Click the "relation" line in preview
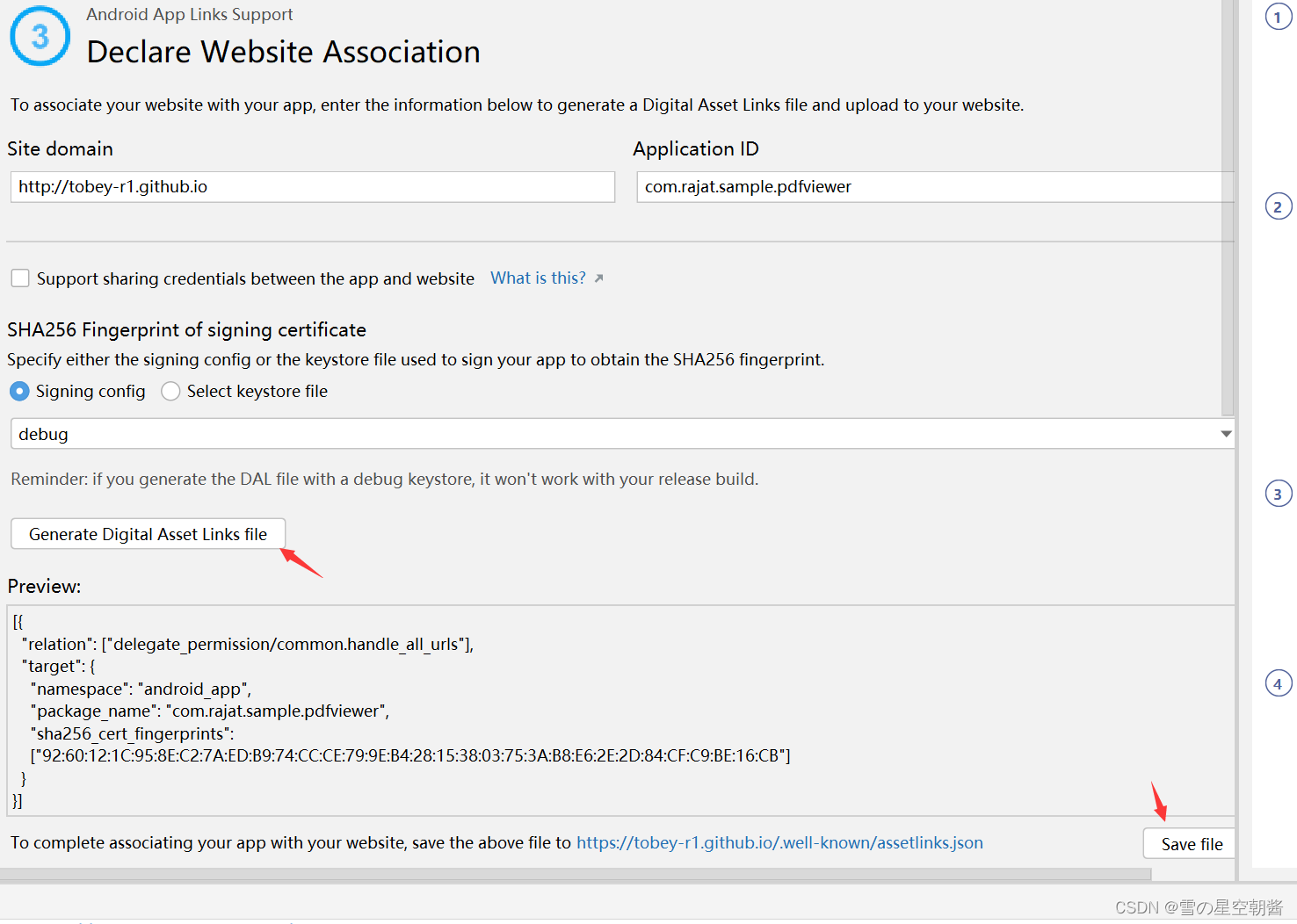 248,645
